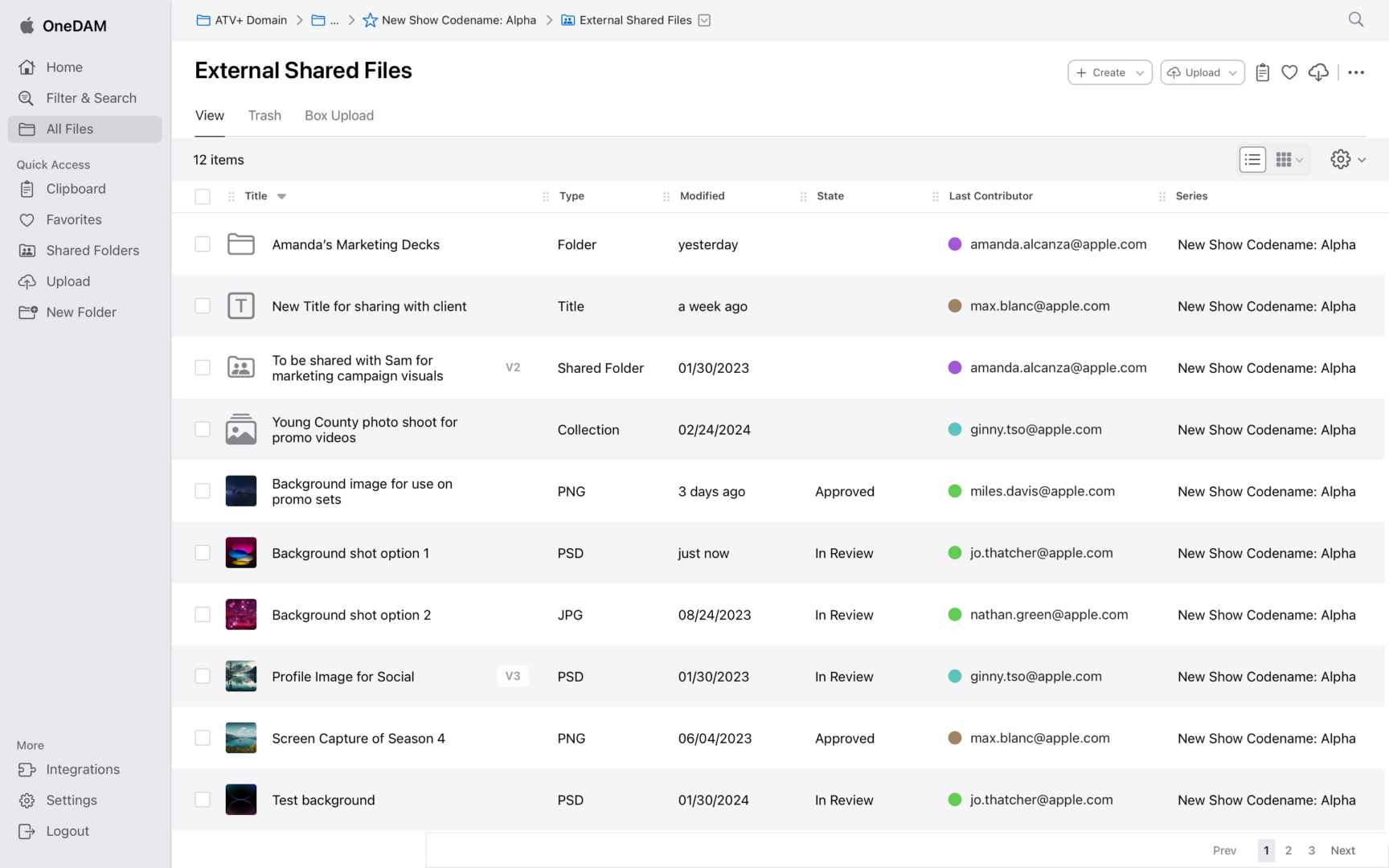Favorite the folder using the heart icon
This screenshot has width=1389, height=868.
coord(1289,72)
